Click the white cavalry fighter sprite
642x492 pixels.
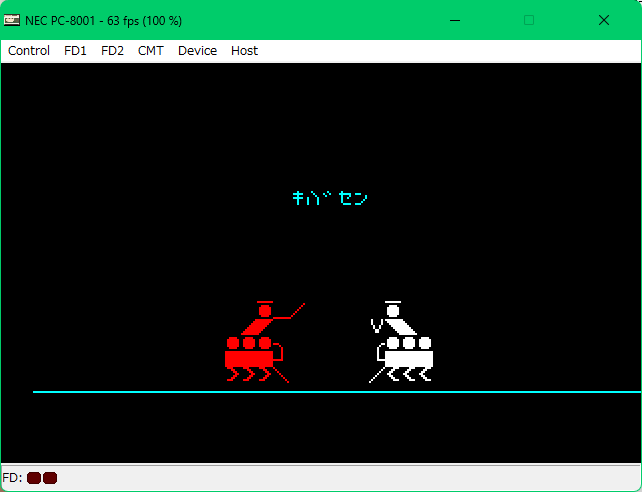402,343
